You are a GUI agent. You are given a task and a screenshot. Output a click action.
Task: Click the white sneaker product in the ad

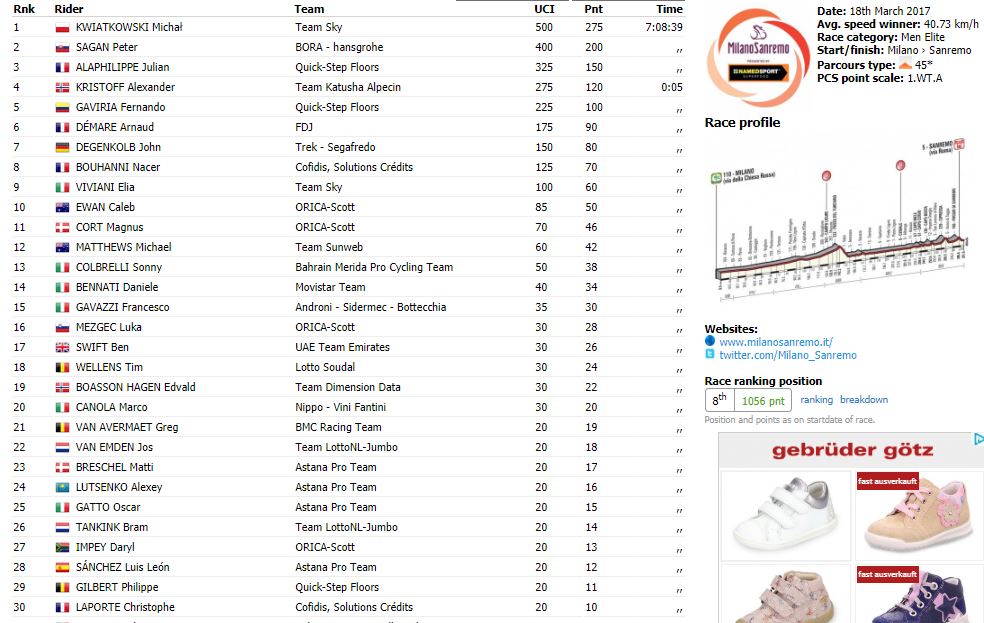pyautogui.click(x=786, y=515)
